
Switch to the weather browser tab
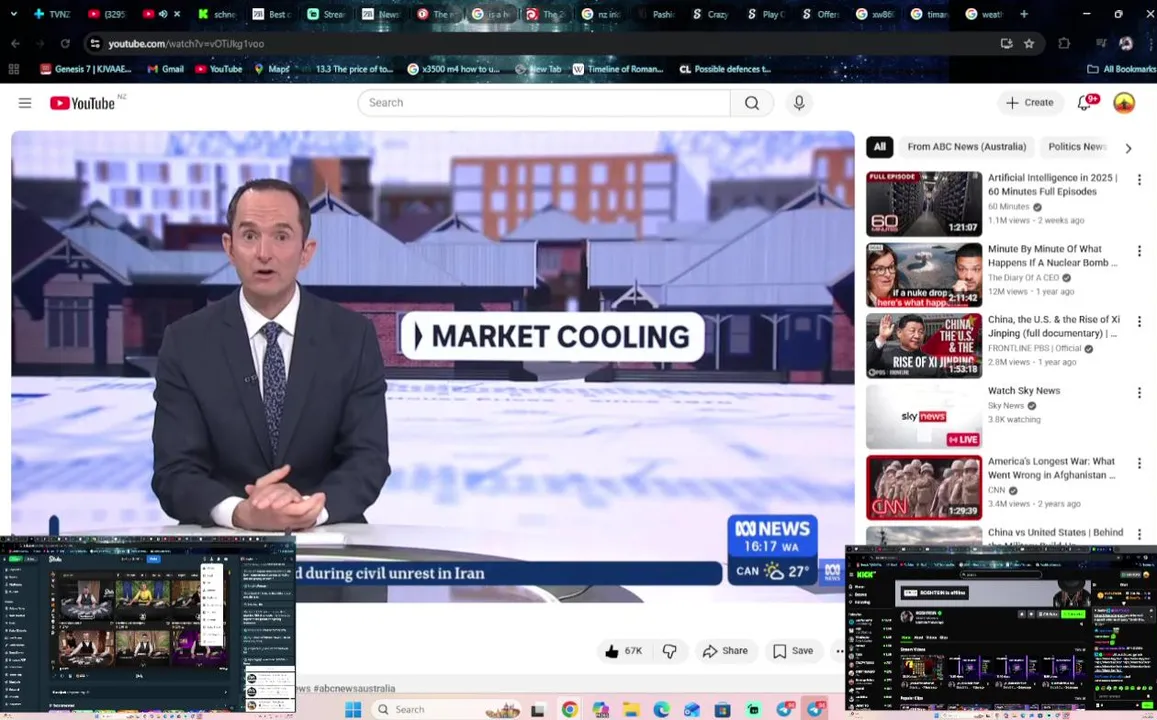tap(984, 14)
